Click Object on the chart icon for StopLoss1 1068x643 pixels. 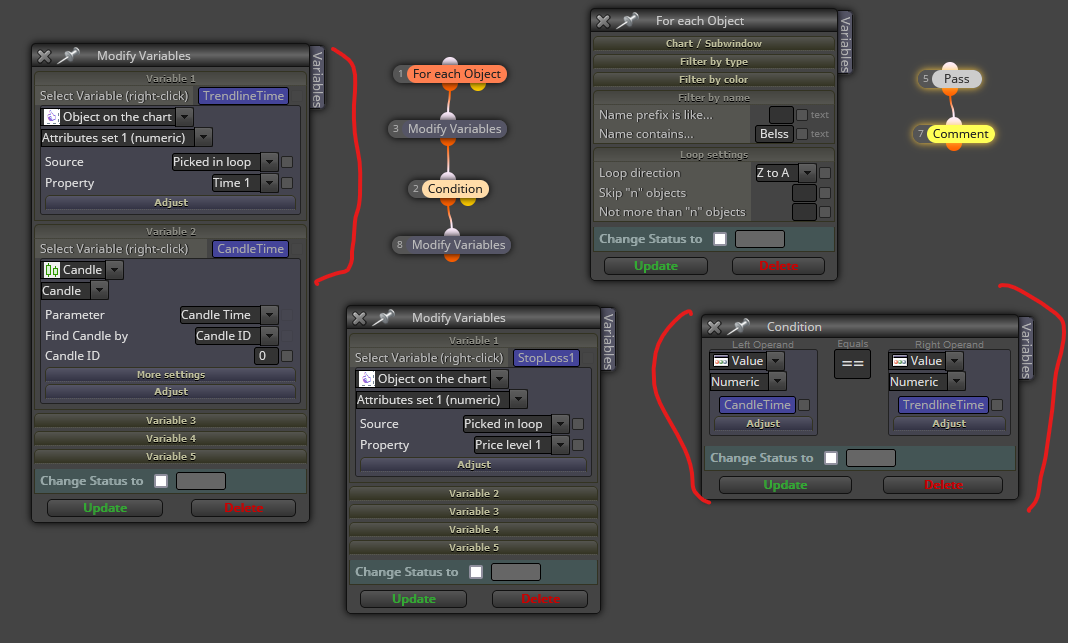pyautogui.click(x=367, y=379)
